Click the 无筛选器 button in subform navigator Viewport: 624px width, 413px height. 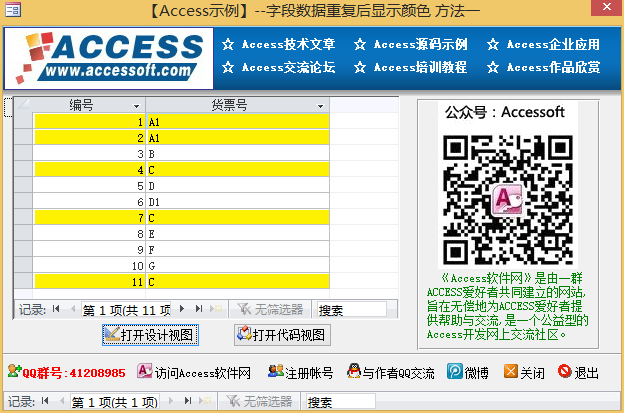click(x=270, y=310)
